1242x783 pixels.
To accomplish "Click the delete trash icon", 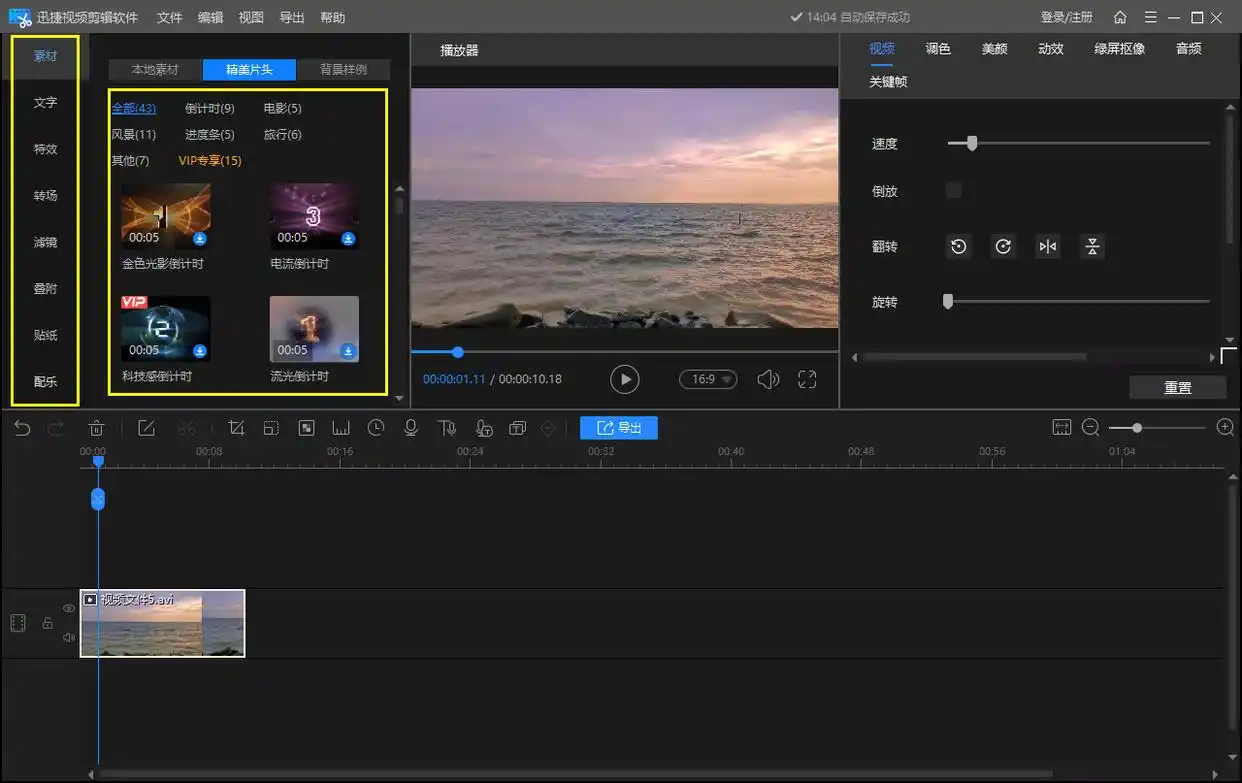I will (x=96, y=428).
